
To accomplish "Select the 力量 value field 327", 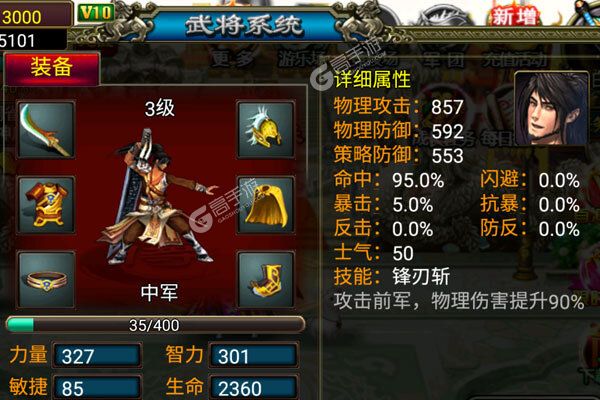I will click(x=97, y=356).
